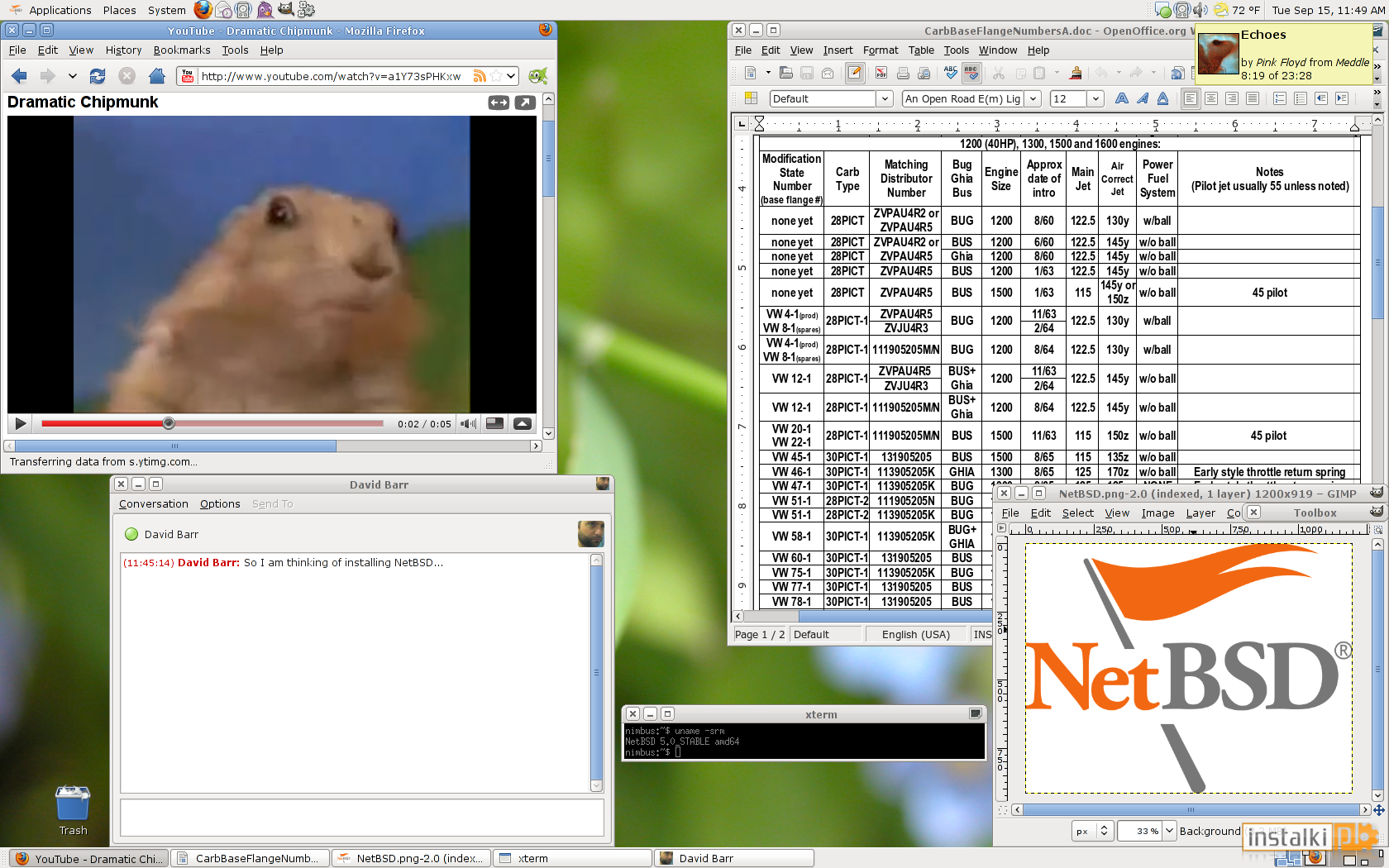Click volume icon in system tray
Viewport: 1389px width, 868px height.
[x=1200, y=10]
